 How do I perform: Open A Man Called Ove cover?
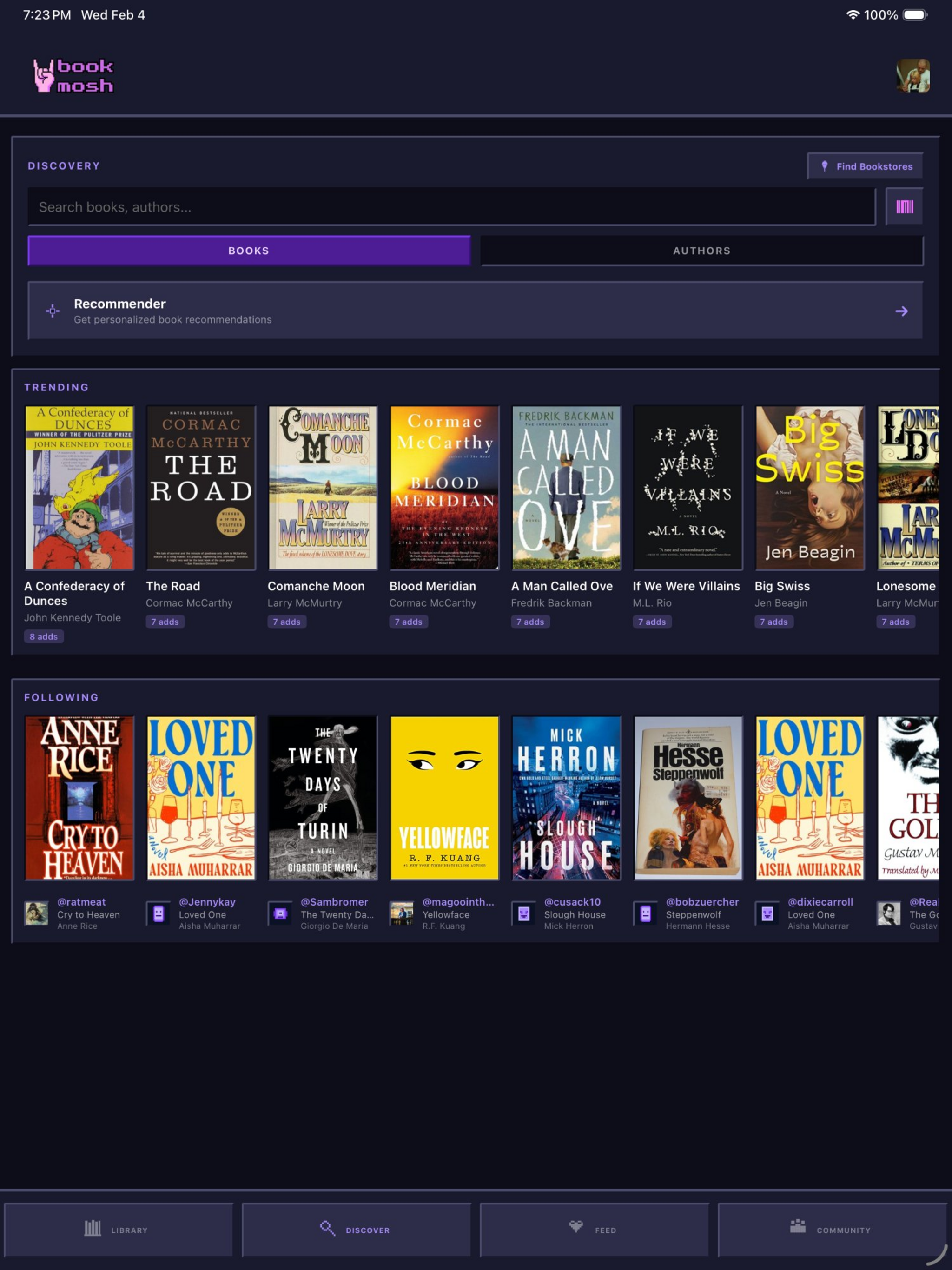(566, 488)
